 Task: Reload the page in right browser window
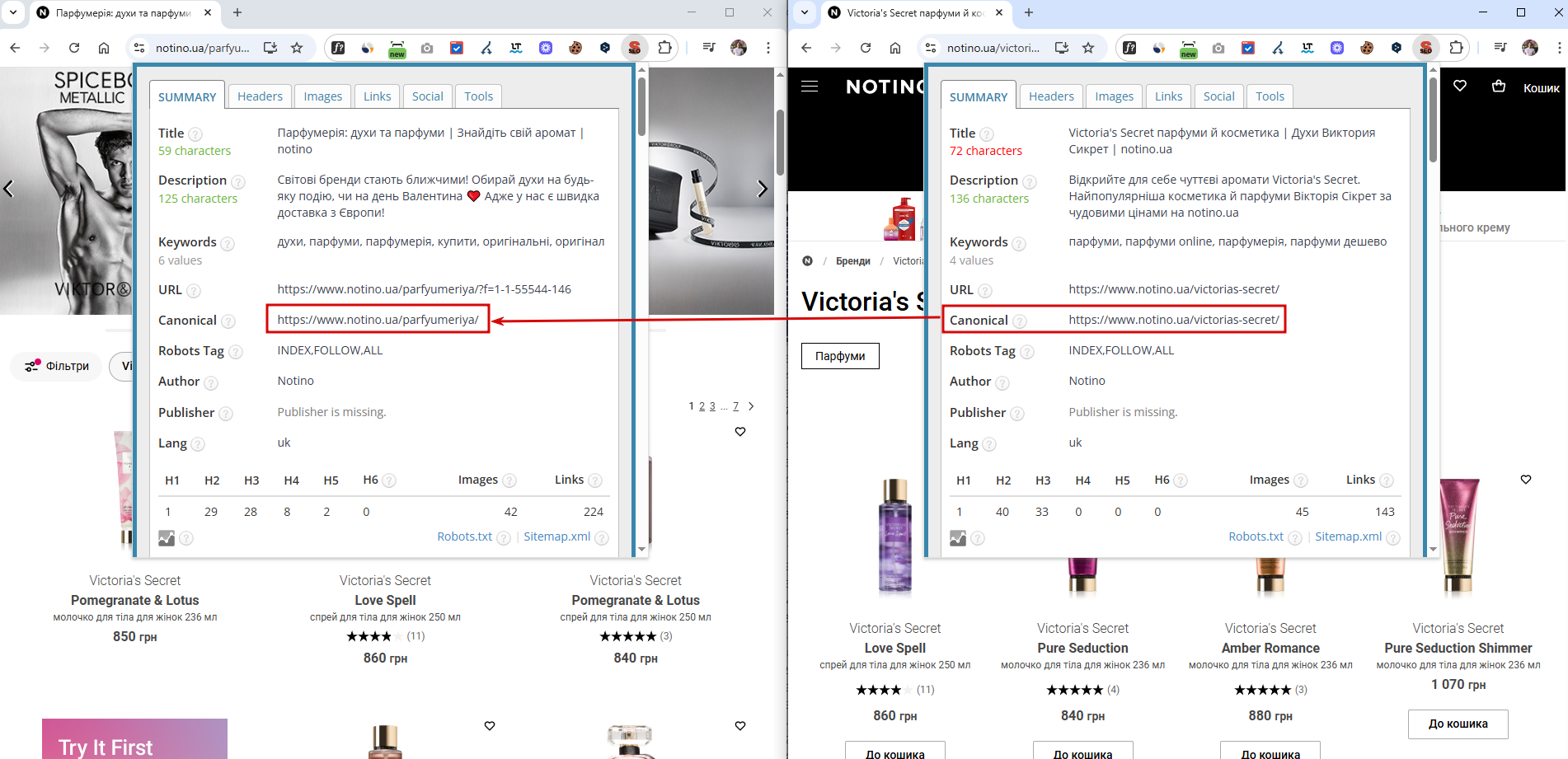point(866,48)
